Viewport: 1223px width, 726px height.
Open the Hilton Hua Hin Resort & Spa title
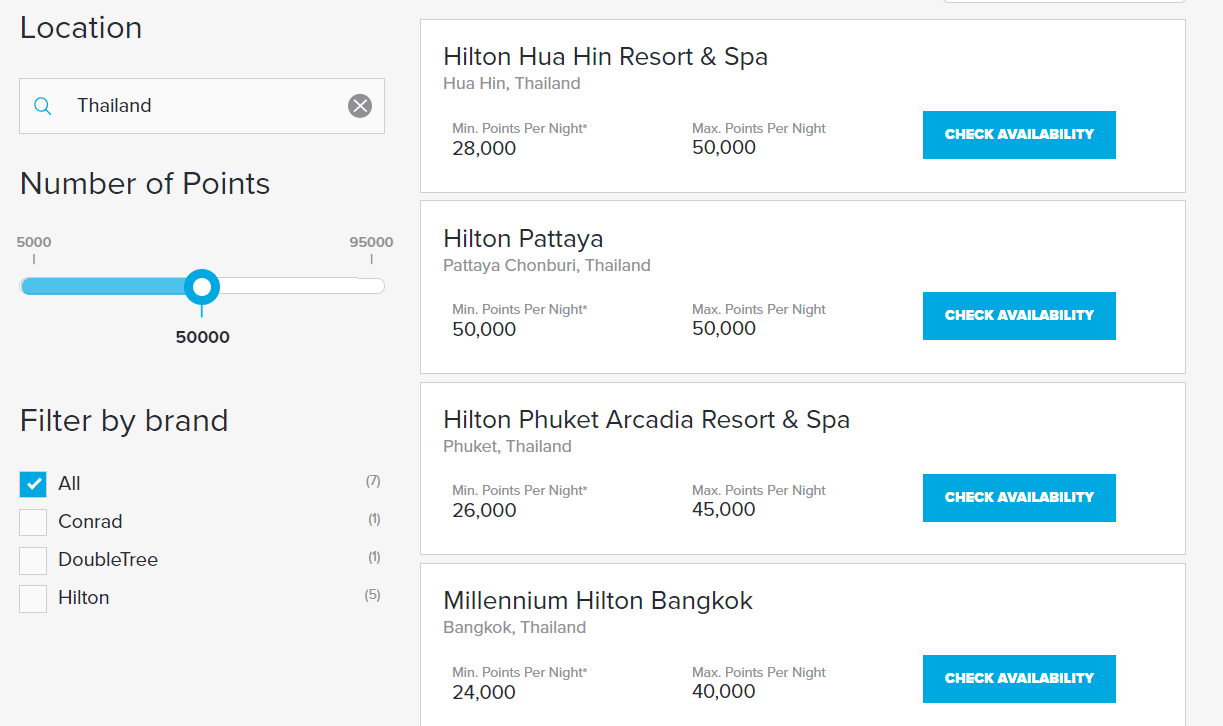605,57
